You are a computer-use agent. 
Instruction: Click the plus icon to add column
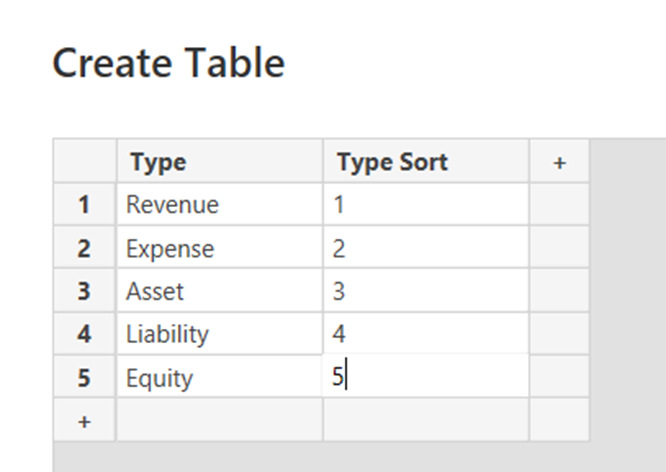click(559, 162)
